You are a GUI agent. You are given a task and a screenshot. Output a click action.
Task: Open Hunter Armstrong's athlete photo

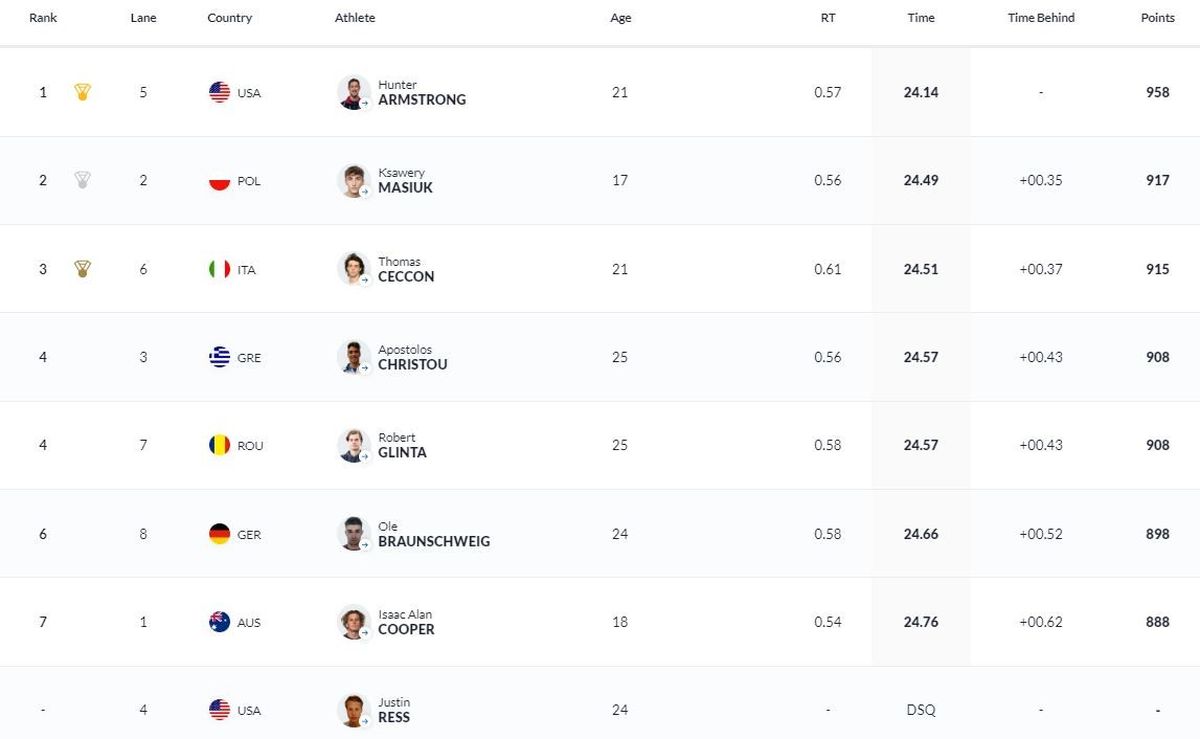click(x=354, y=92)
